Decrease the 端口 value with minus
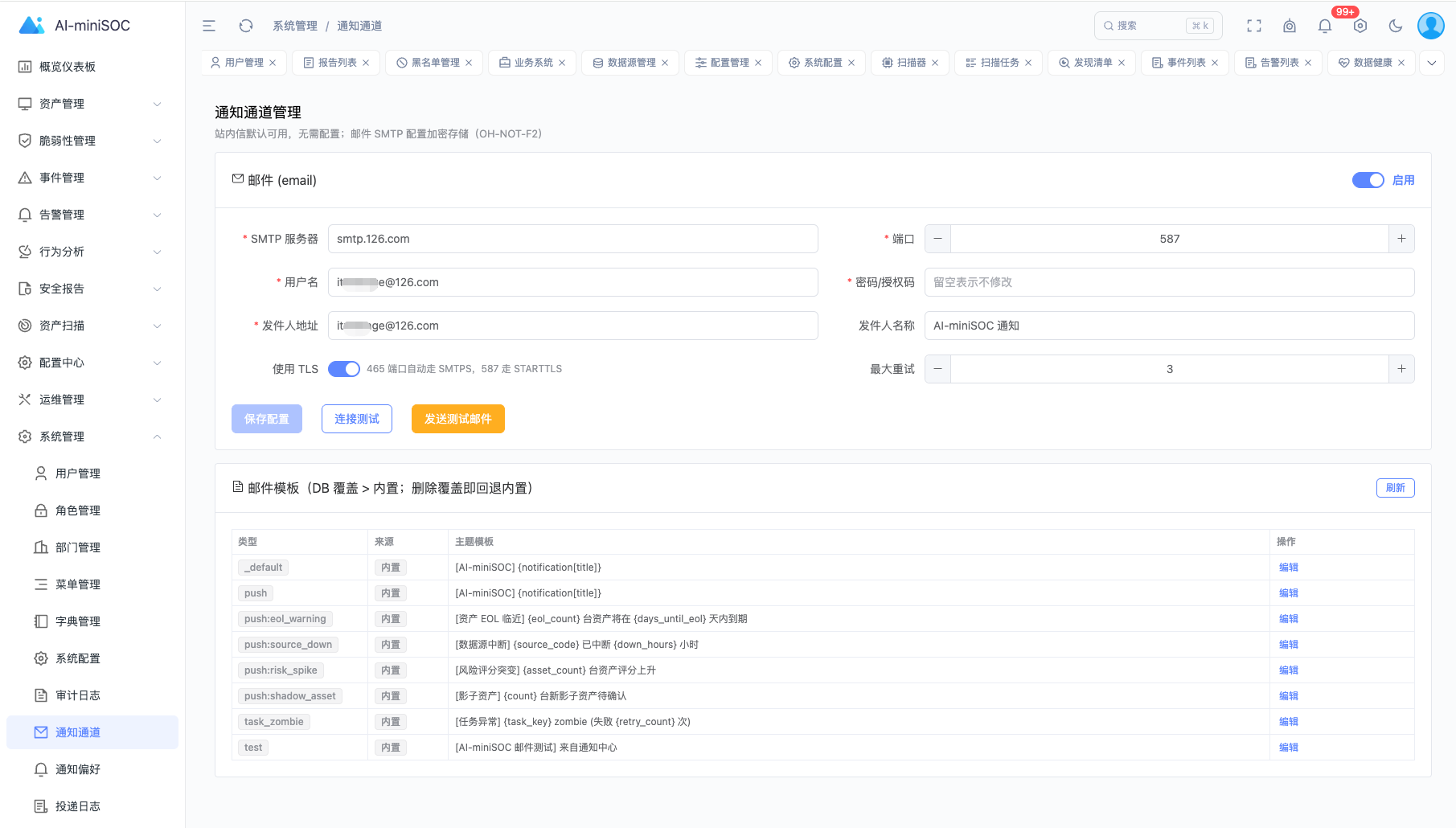The image size is (1456, 828). (x=937, y=239)
